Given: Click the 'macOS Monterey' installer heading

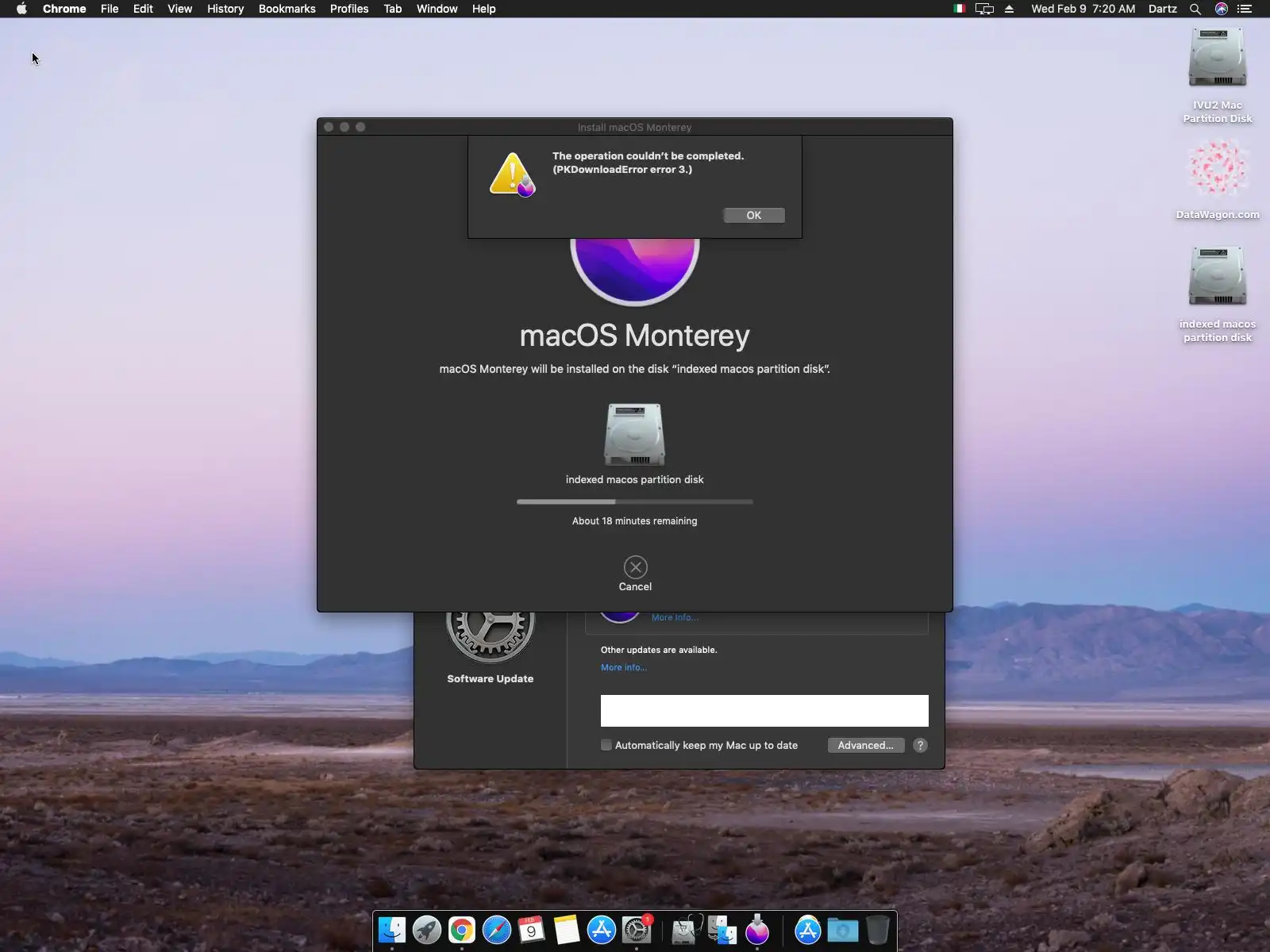Looking at the screenshot, I should pos(635,336).
